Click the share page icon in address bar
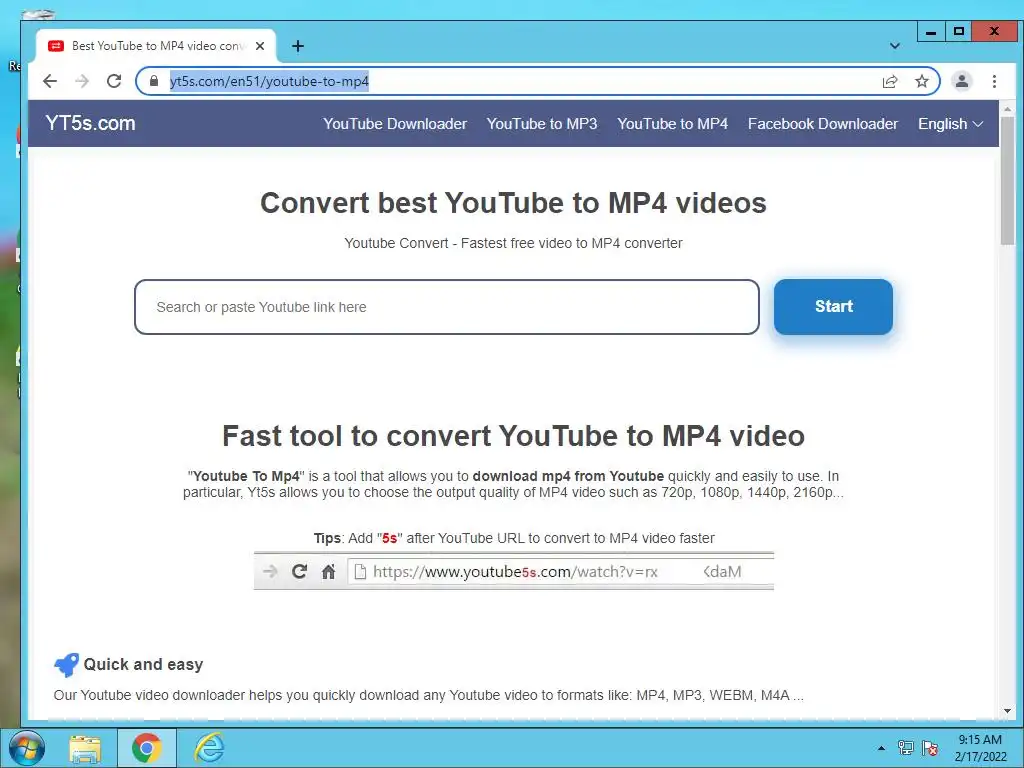This screenshot has height=768, width=1024. tap(890, 81)
